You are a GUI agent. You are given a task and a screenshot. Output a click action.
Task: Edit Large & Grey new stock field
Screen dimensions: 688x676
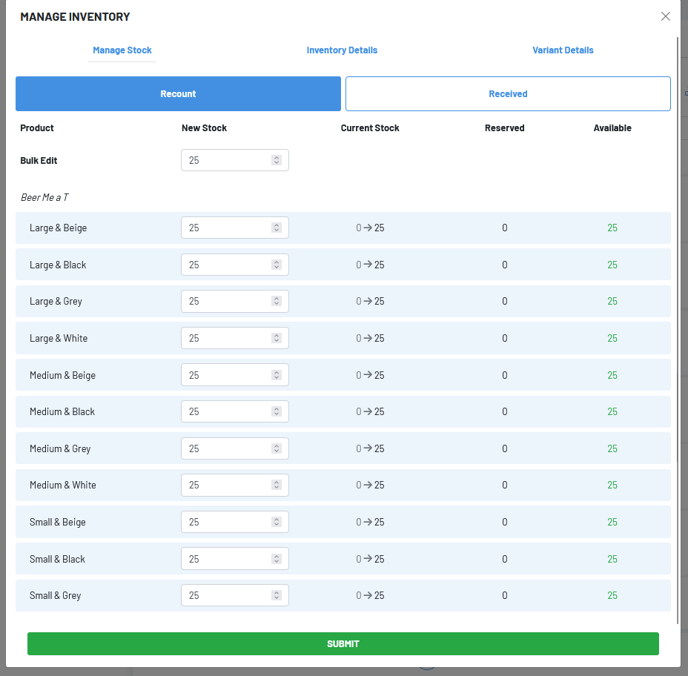235,301
